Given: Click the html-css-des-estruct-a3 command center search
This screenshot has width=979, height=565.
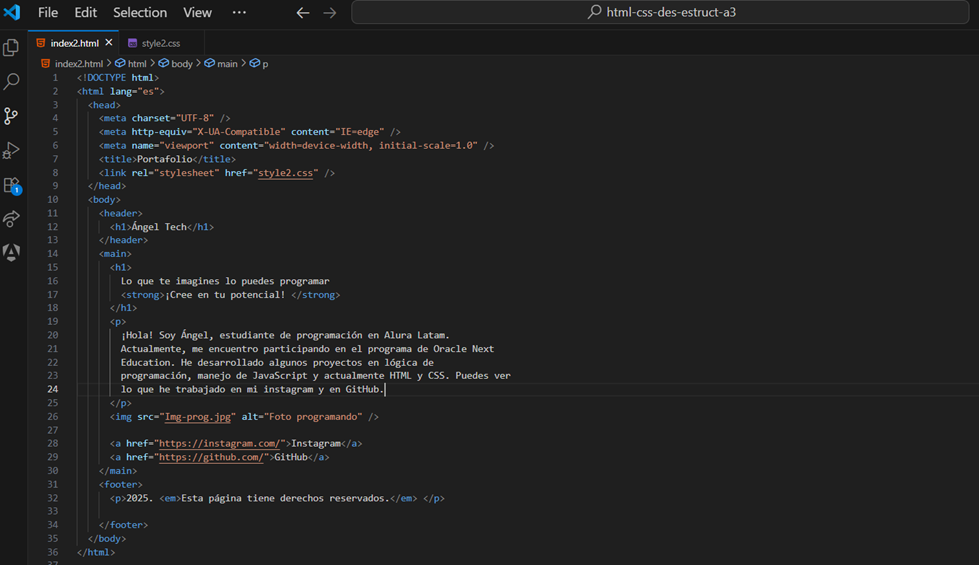Looking at the screenshot, I should coord(660,12).
